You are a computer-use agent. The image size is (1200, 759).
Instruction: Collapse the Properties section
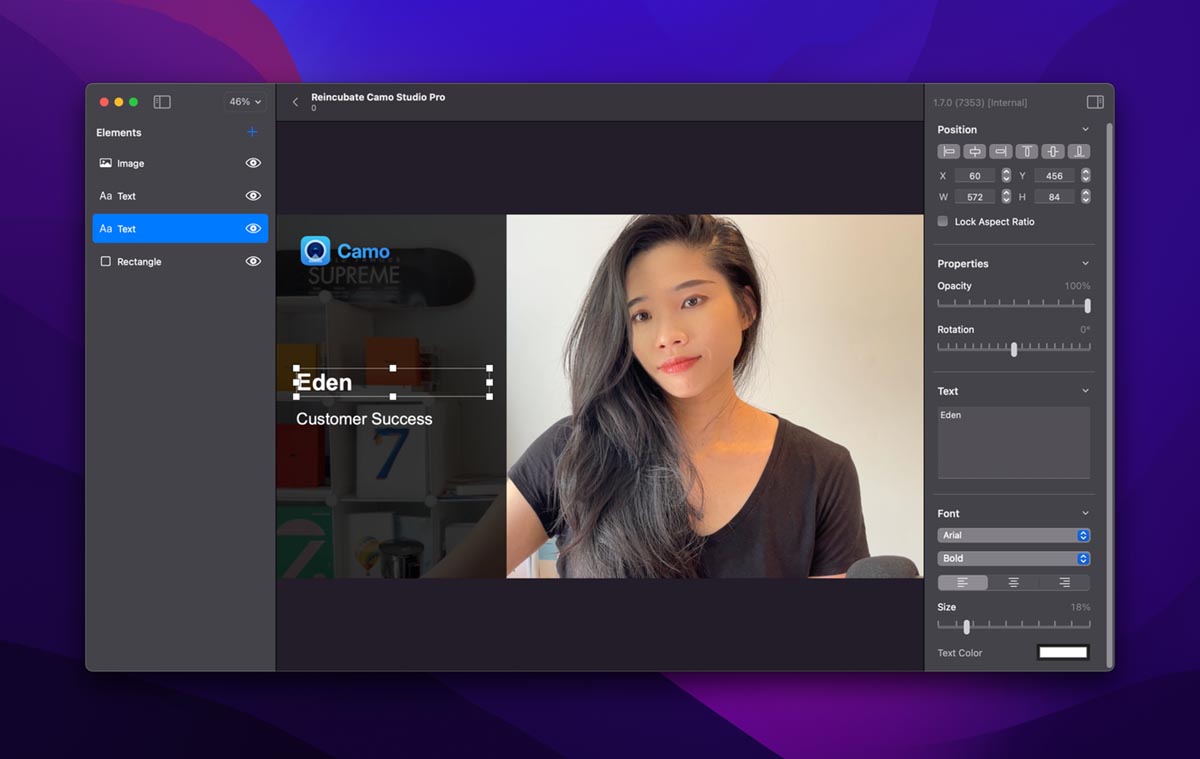(1085, 264)
